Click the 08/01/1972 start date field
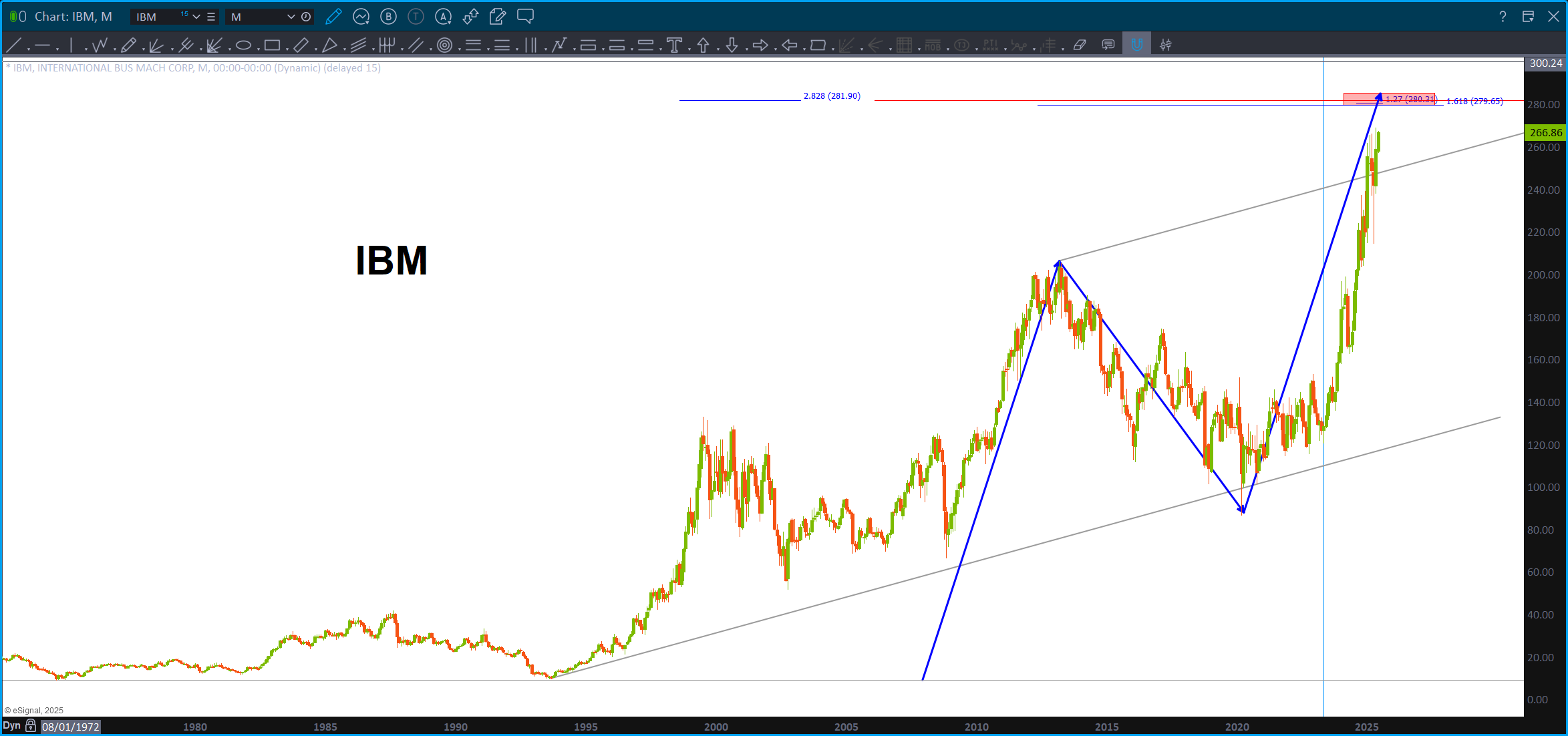 point(71,727)
